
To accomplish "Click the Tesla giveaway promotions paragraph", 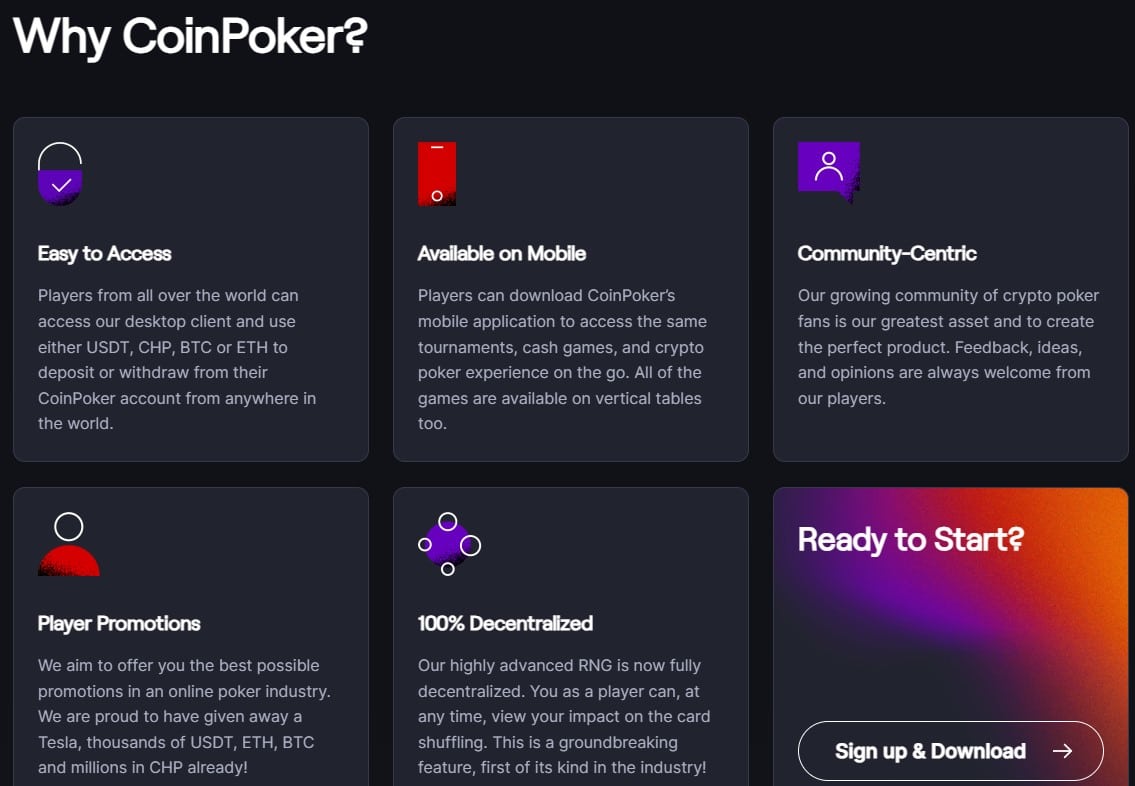I will 184,717.
